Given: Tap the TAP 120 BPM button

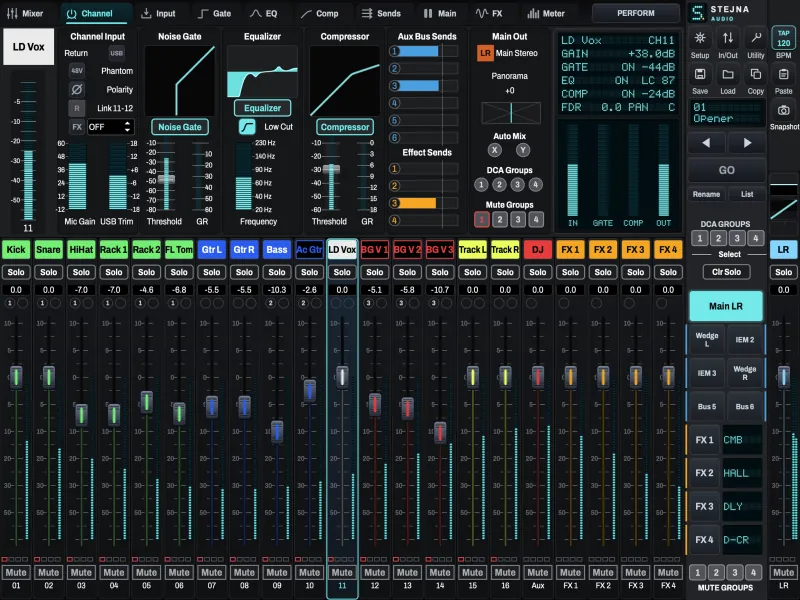Looking at the screenshot, I should click(784, 38).
